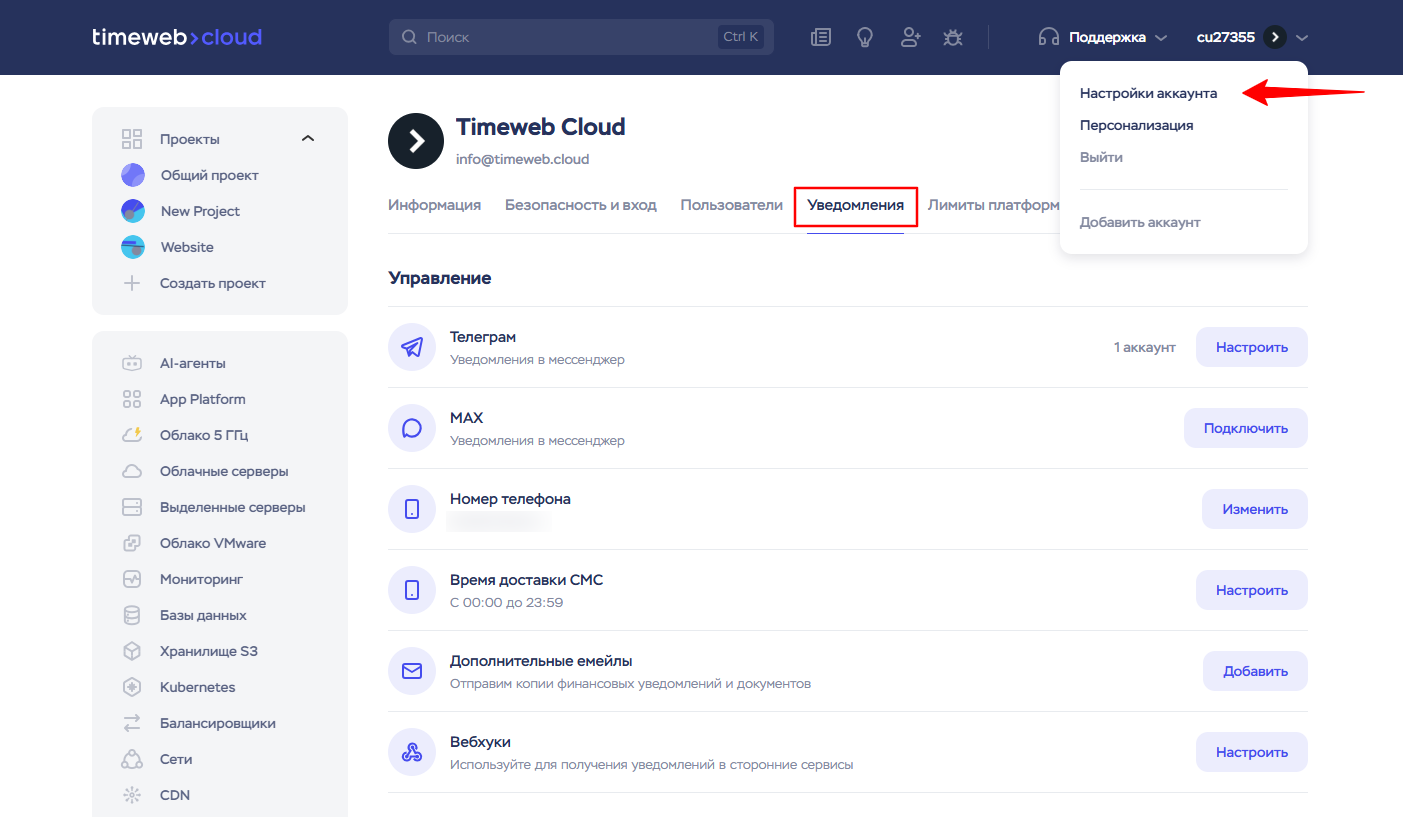This screenshot has height=817, width=1403.
Task: Click Настроить in the Вебхуки row
Action: point(1252,752)
